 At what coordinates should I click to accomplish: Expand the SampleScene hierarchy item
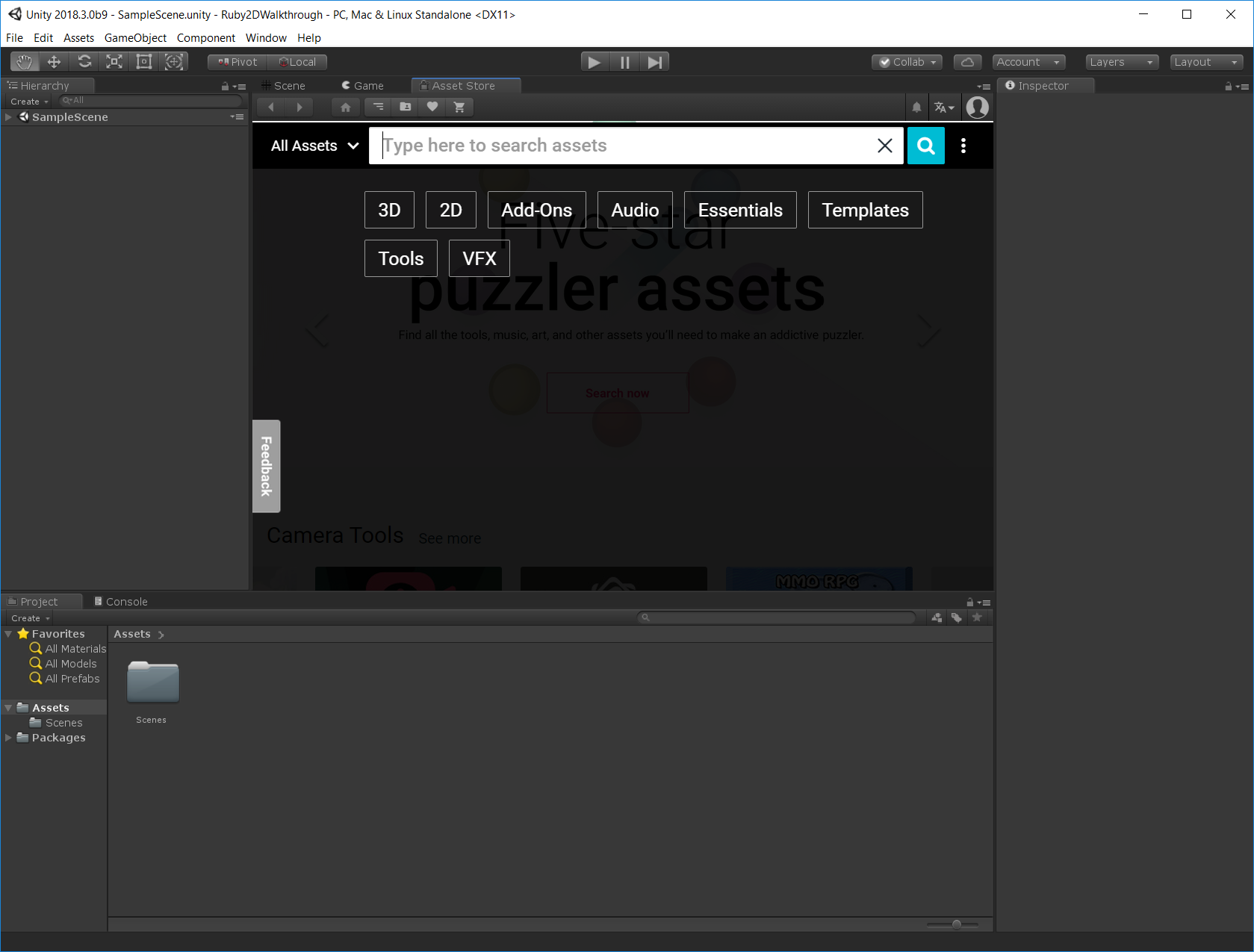[8, 117]
